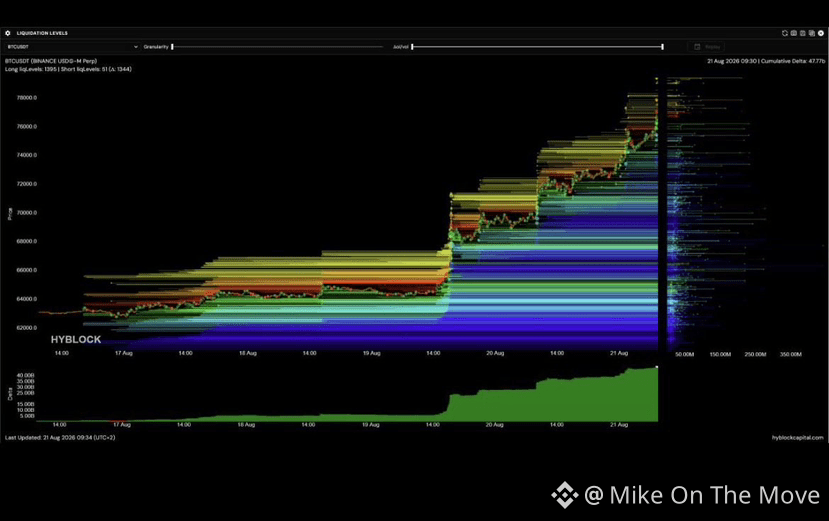Click the 64000.0 price axis label
The image size is (829, 521).
click(27, 299)
